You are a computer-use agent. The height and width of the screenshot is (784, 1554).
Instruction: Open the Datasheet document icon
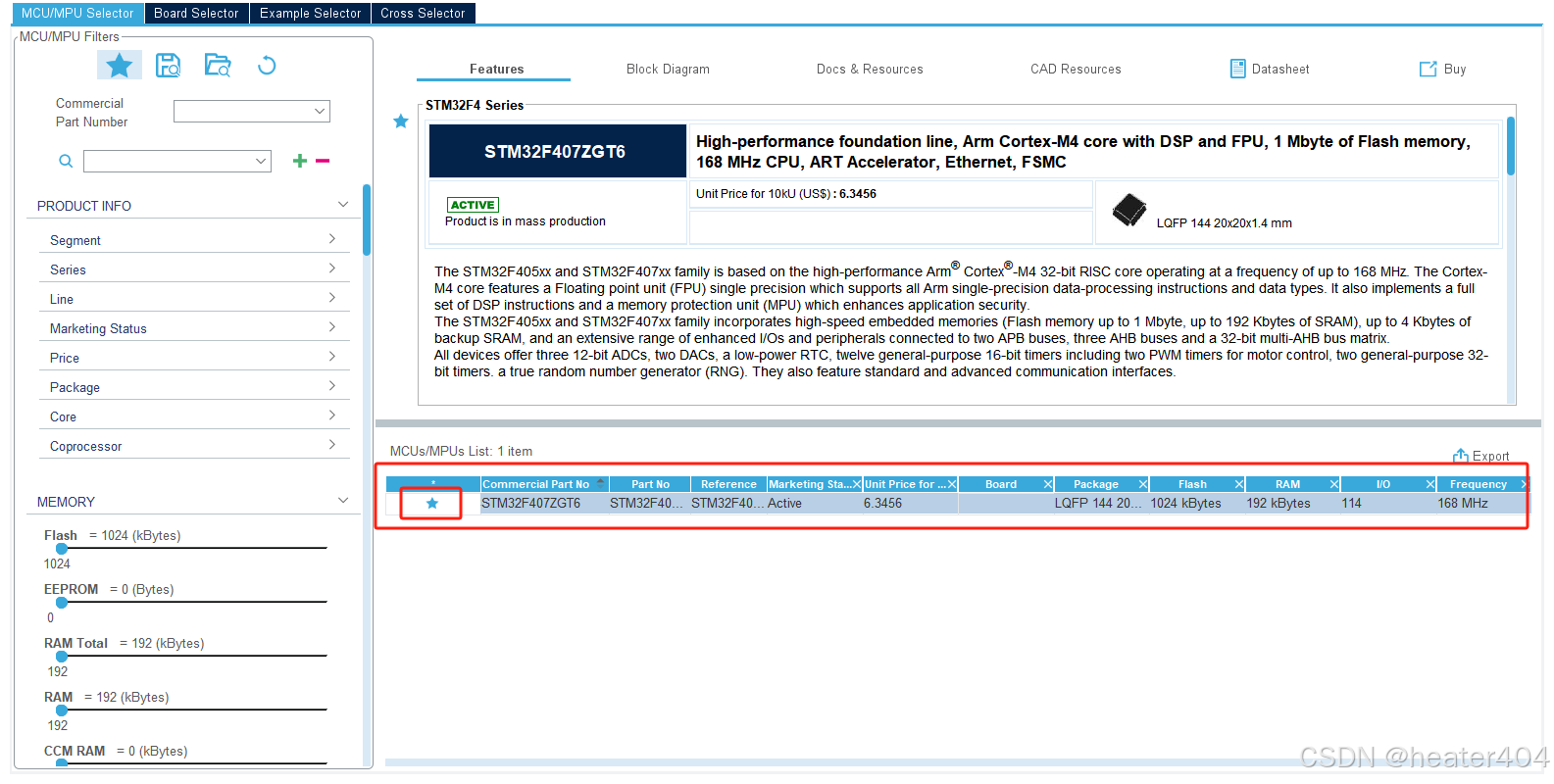pos(1238,69)
